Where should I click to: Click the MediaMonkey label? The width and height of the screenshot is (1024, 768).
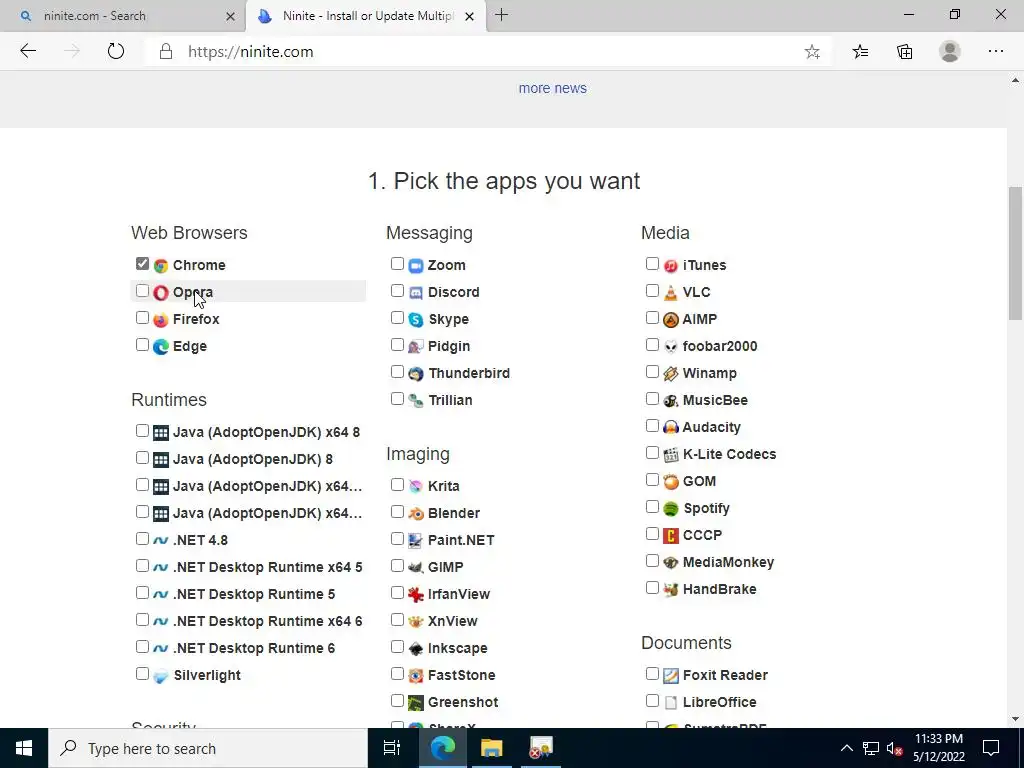(728, 563)
